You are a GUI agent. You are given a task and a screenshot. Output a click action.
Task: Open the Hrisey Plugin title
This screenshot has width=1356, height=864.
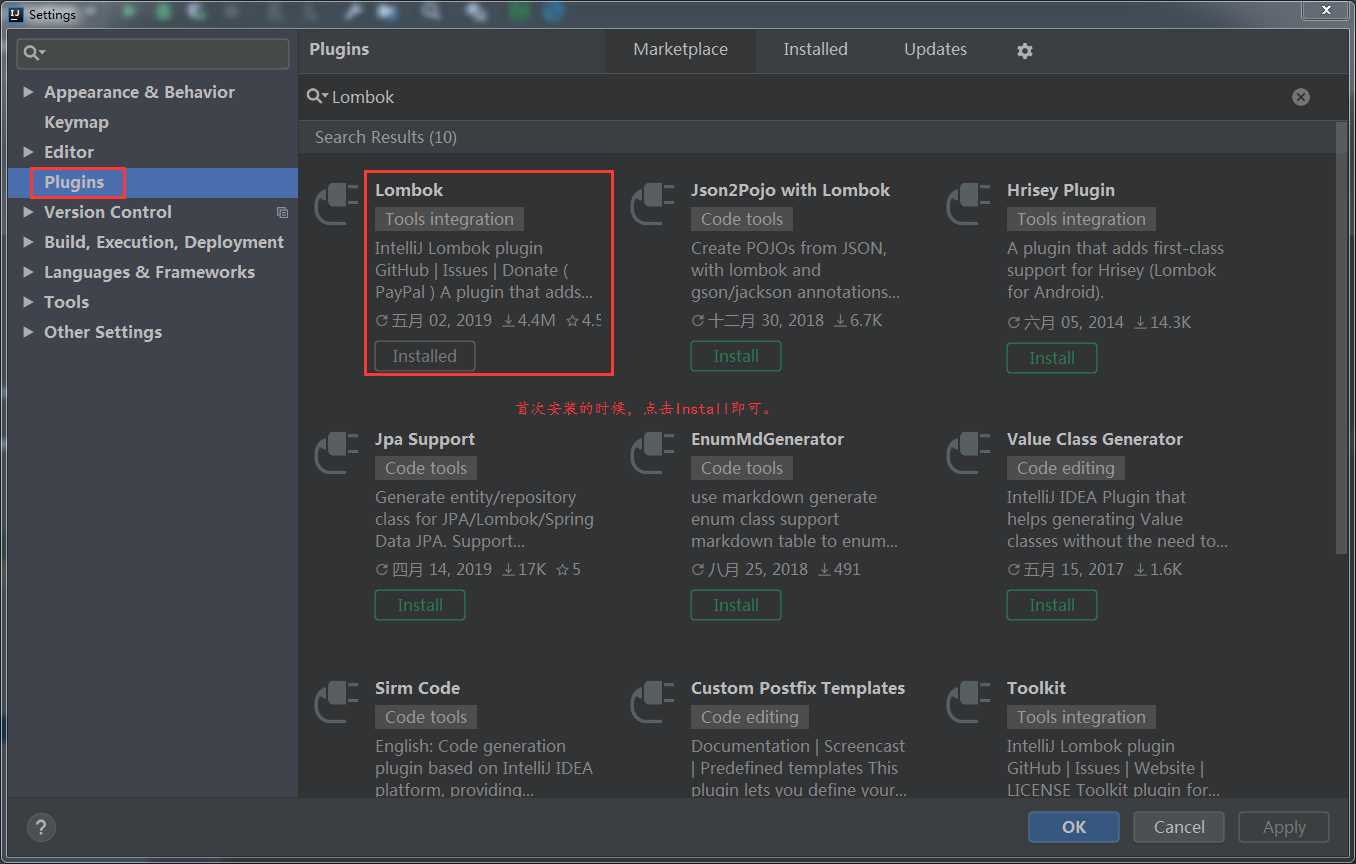click(1061, 190)
